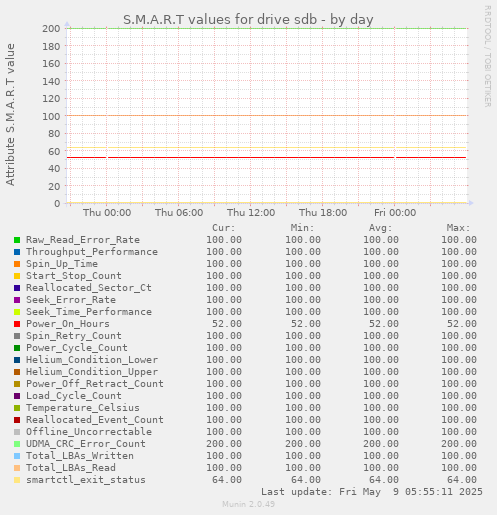Viewport: 497px width, 515px height.
Task: Click the Raw_Read_Error_Rate green legend swatch
Action: pyautogui.click(x=17, y=240)
